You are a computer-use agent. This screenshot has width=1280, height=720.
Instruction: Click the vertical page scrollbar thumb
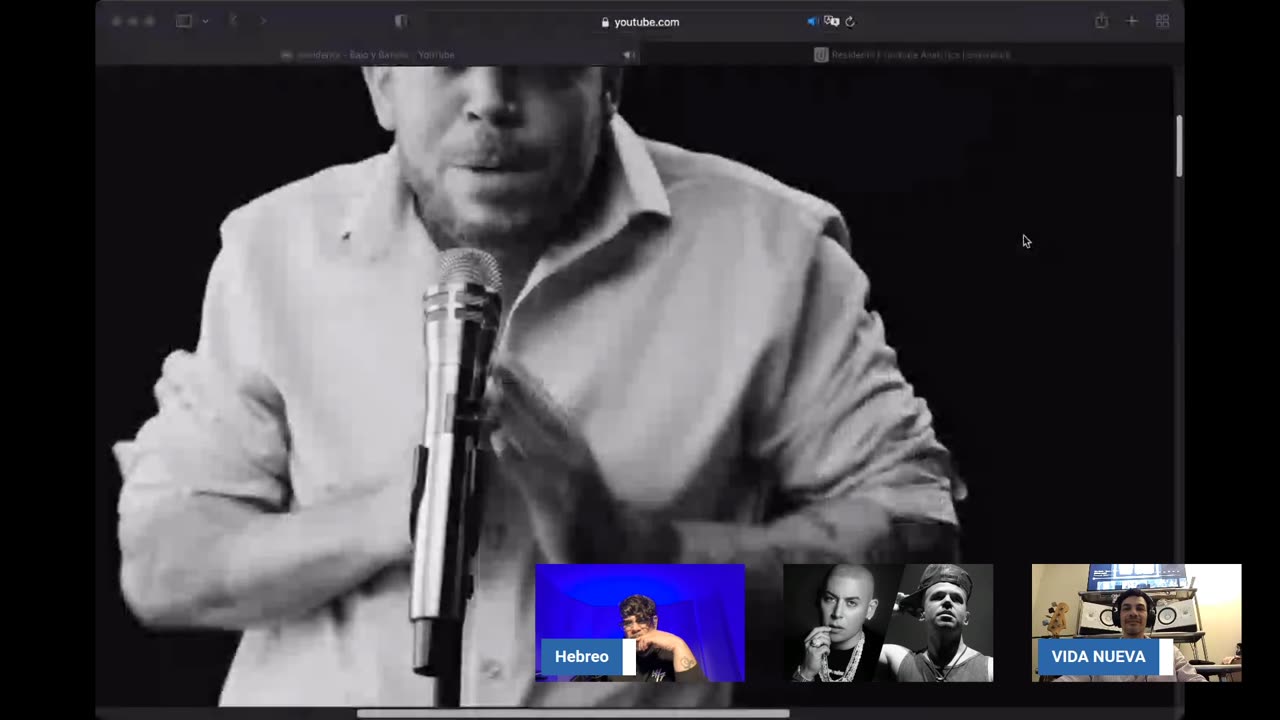(1179, 146)
